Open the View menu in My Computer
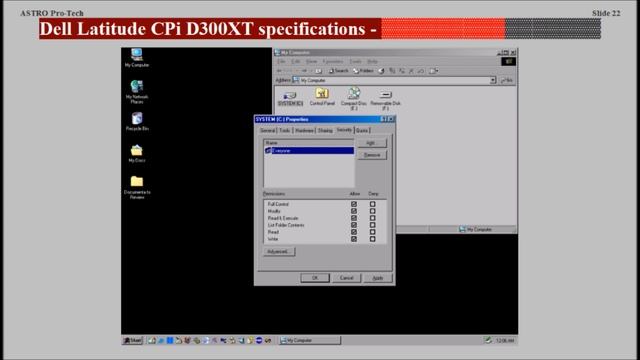 coord(311,62)
